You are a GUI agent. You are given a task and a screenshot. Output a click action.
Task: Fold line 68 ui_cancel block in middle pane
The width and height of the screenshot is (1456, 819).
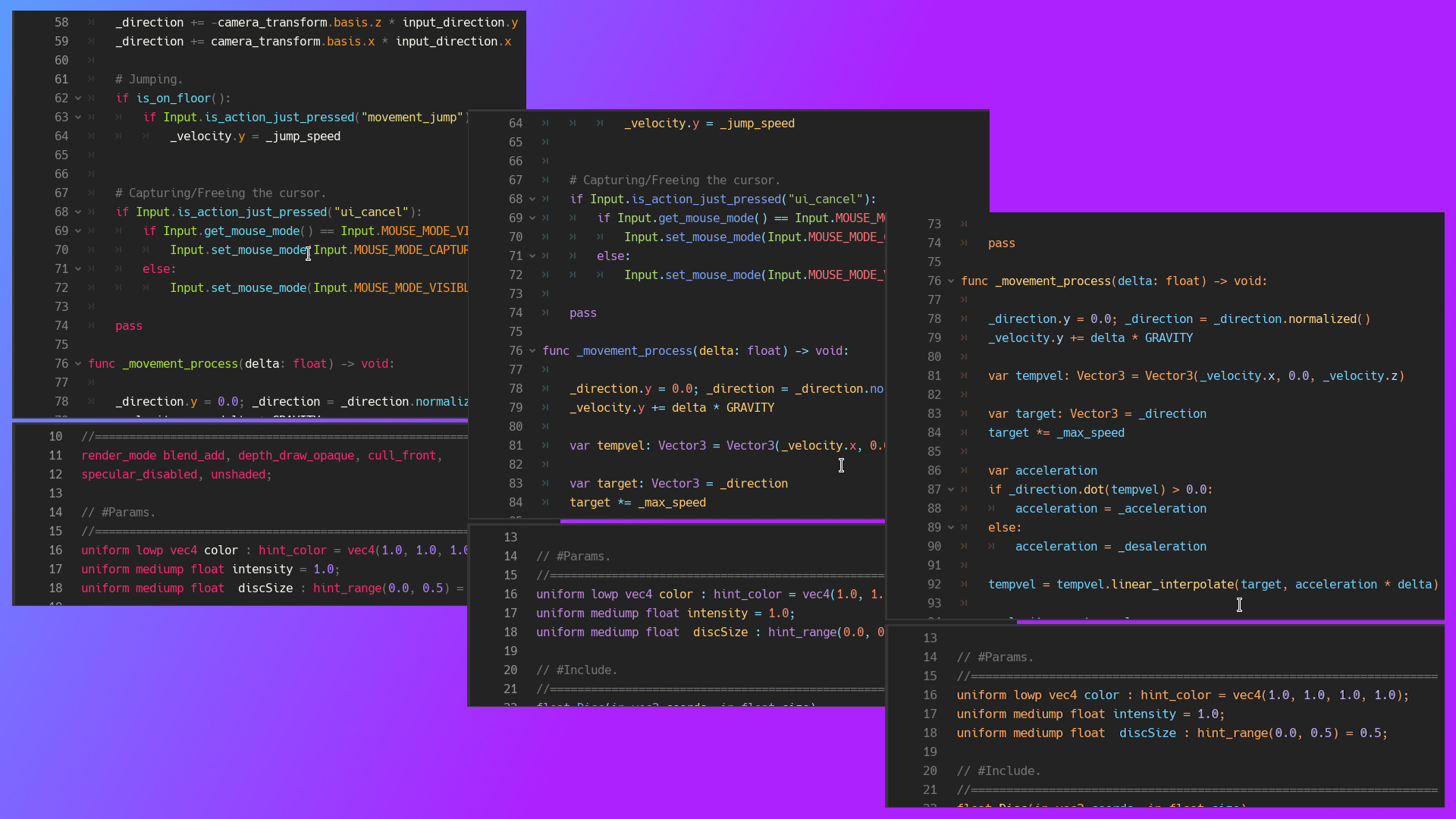(532, 199)
